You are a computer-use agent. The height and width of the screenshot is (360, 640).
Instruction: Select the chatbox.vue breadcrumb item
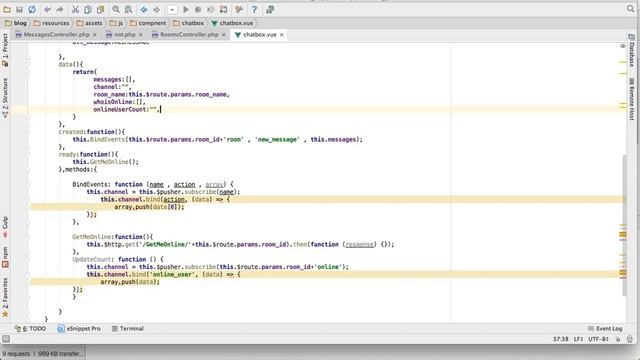click(x=232, y=23)
